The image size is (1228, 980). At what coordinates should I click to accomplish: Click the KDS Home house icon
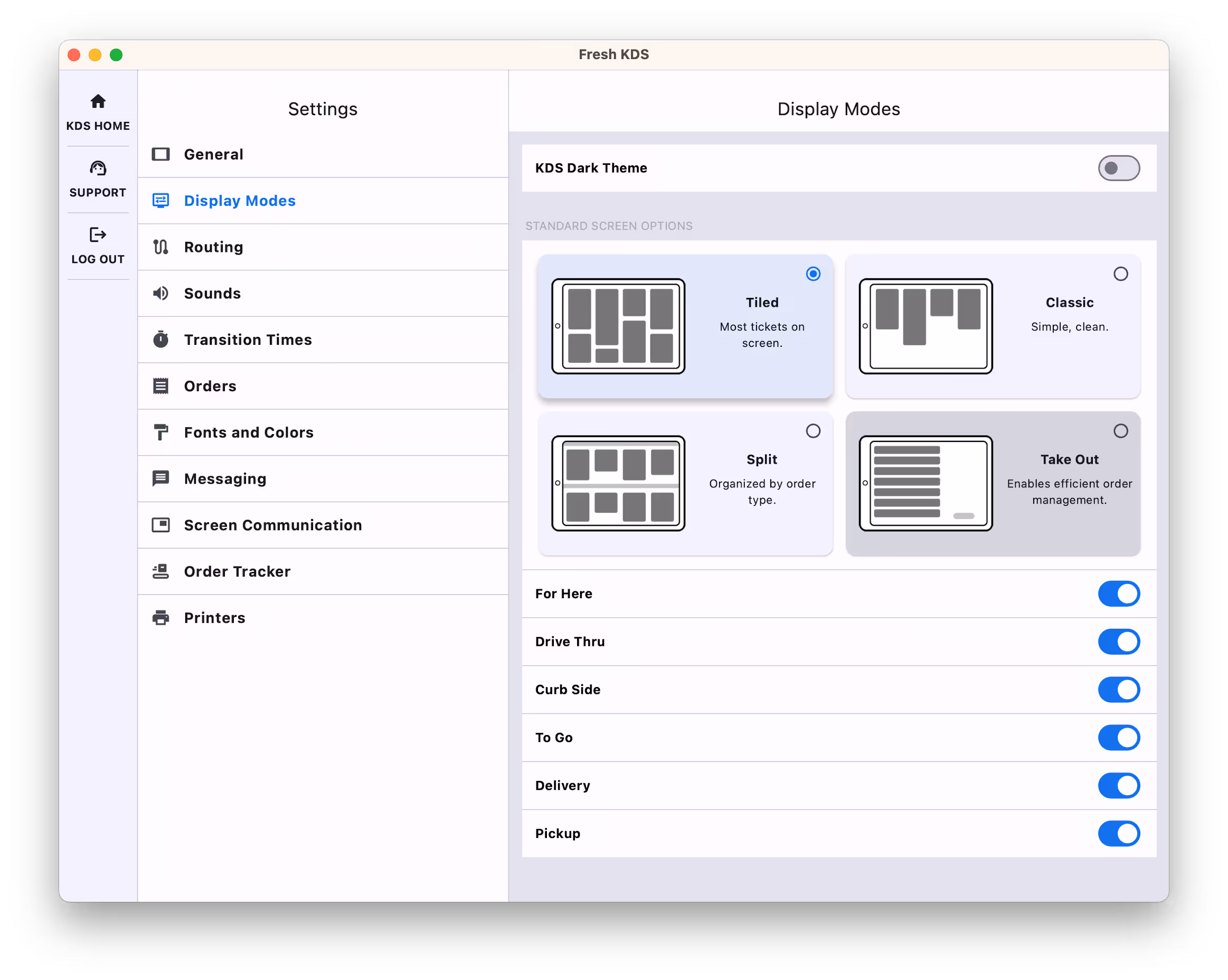pyautogui.click(x=98, y=101)
